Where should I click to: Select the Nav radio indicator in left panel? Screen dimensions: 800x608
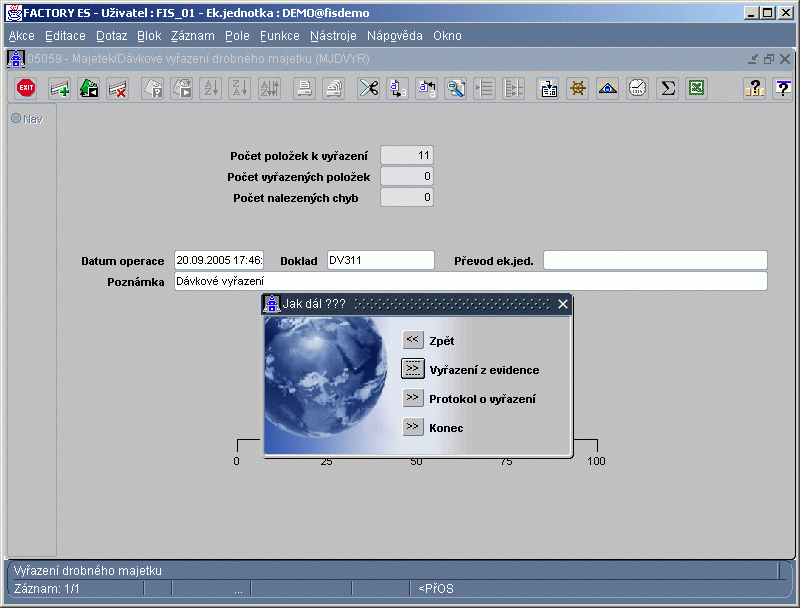pyautogui.click(x=16, y=119)
